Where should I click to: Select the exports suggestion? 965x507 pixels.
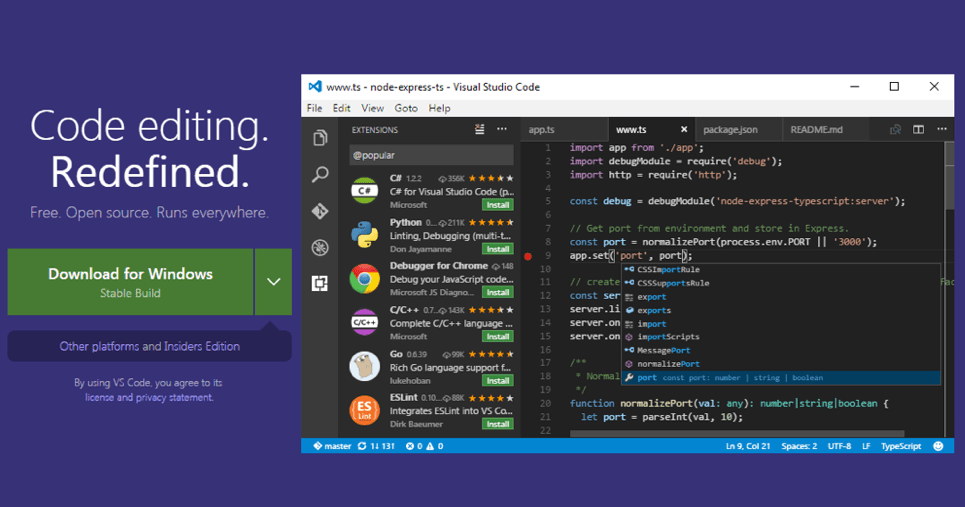[x=781, y=310]
